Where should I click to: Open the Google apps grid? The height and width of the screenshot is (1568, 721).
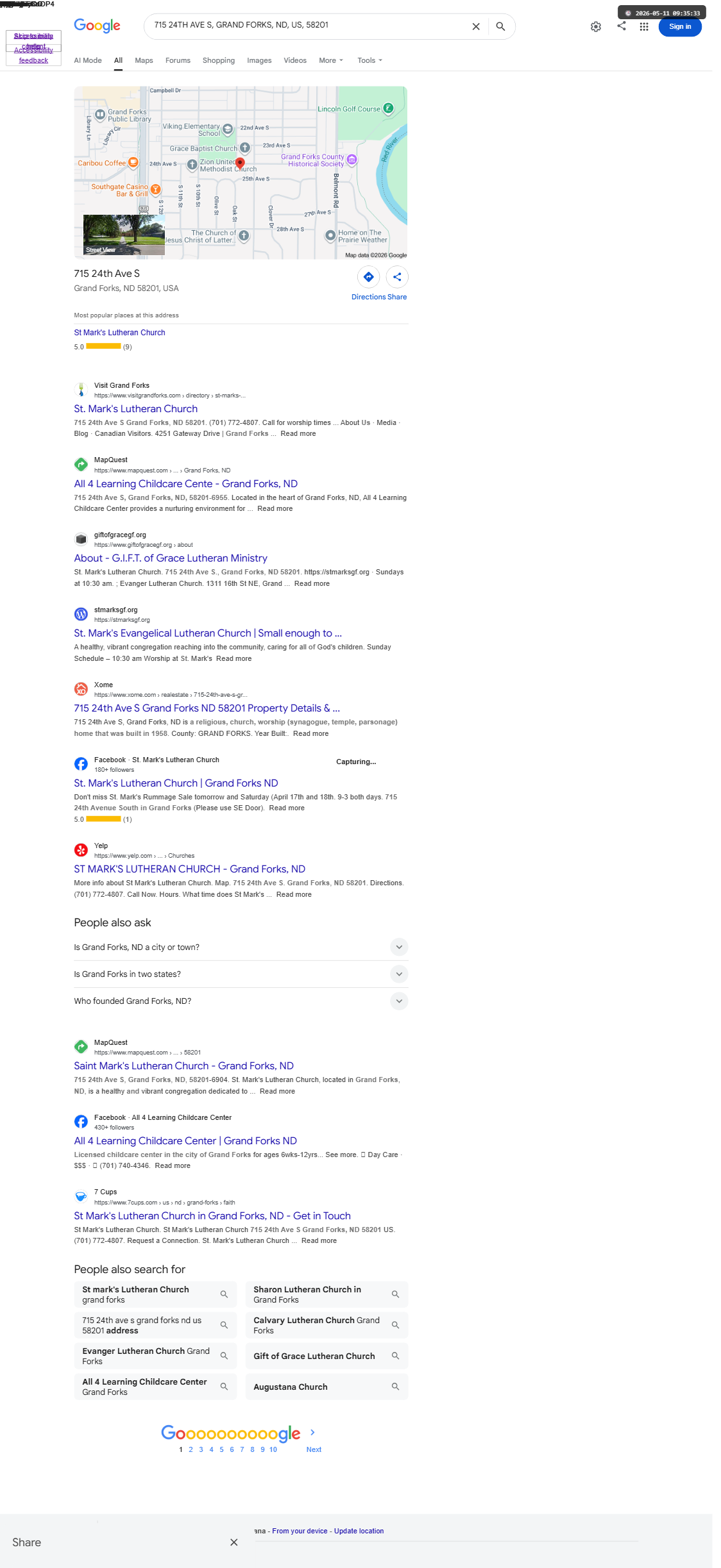pos(644,26)
